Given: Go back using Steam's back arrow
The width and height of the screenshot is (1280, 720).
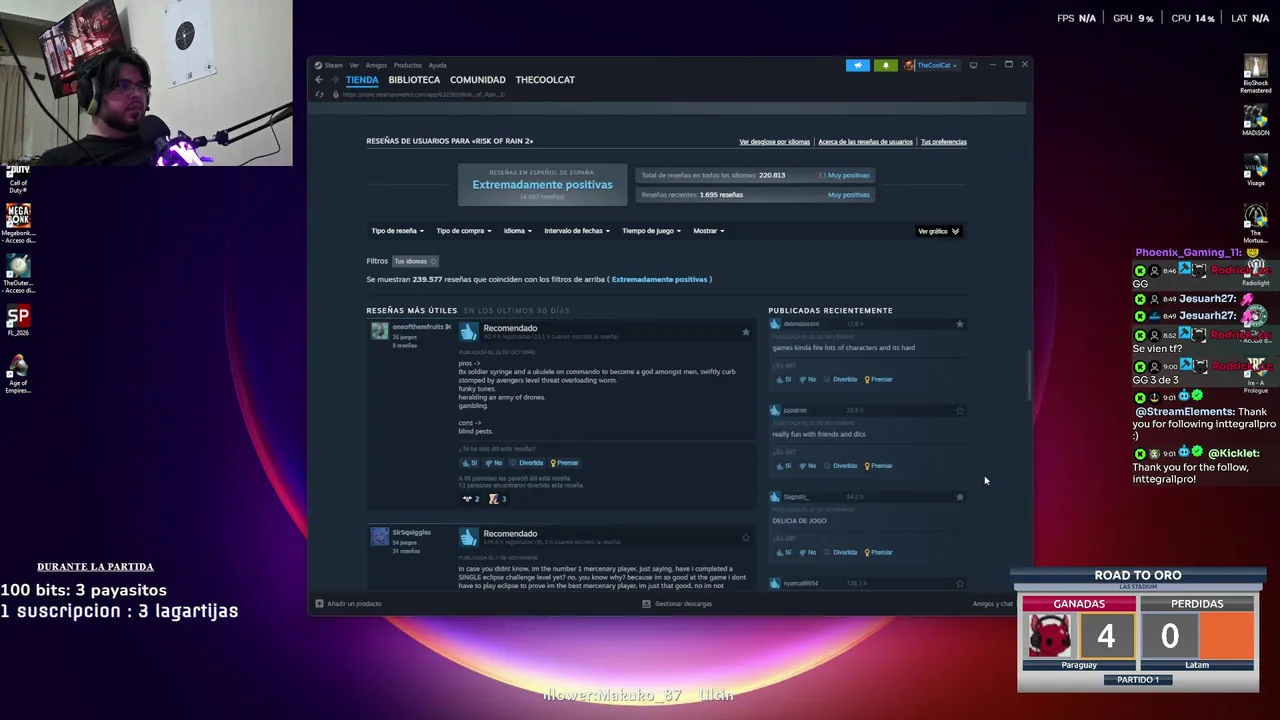Looking at the screenshot, I should click(319, 80).
